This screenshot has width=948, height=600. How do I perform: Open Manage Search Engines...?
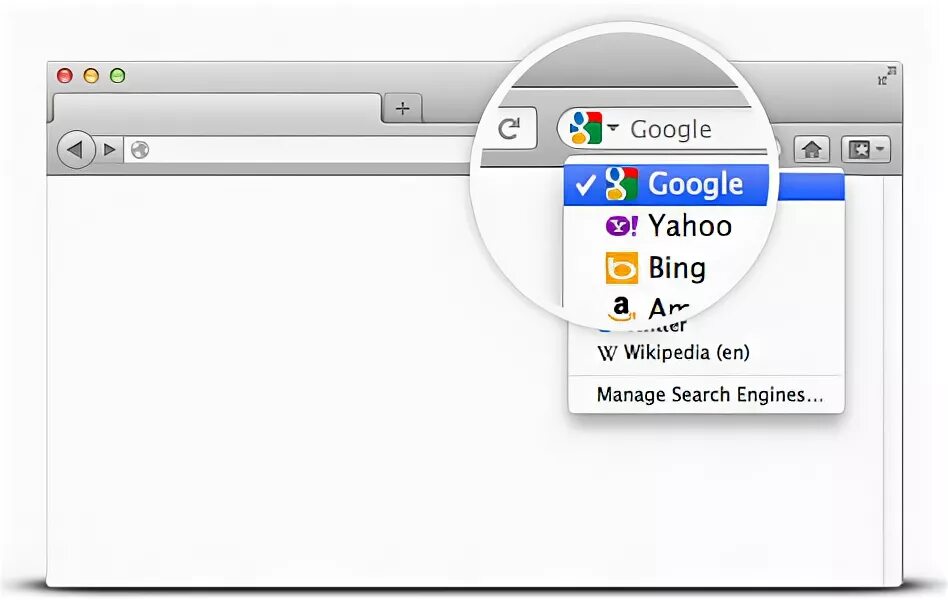click(x=709, y=395)
